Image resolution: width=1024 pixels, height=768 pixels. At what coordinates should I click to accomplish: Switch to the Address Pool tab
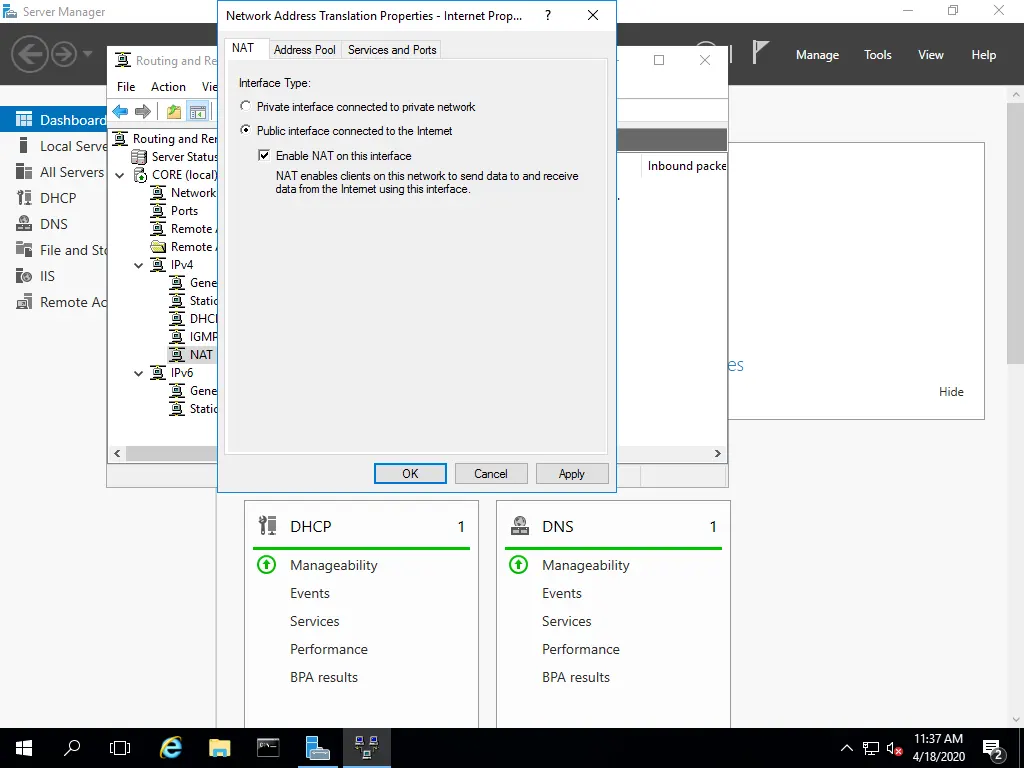tap(304, 50)
